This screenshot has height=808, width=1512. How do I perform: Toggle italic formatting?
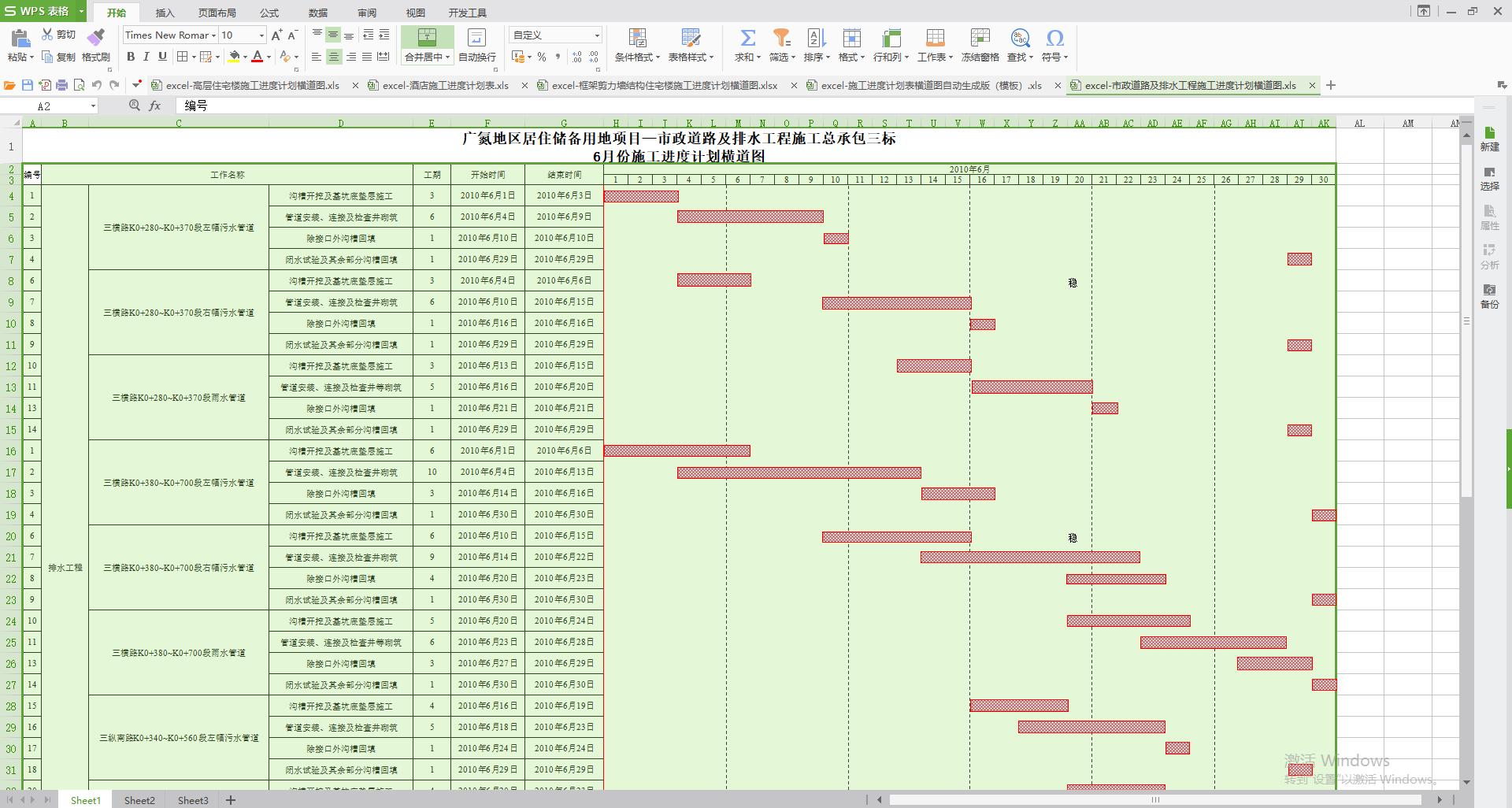(146, 57)
